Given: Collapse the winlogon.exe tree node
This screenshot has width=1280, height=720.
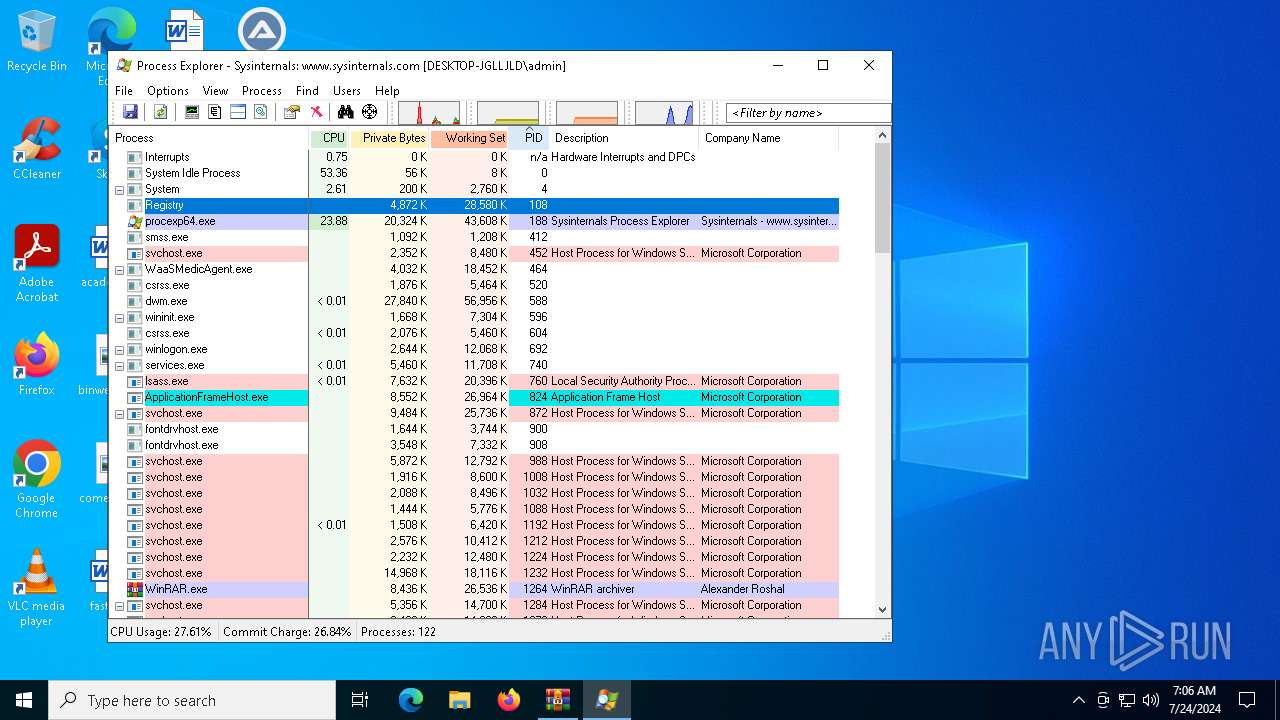Looking at the screenshot, I should pyautogui.click(x=119, y=349).
